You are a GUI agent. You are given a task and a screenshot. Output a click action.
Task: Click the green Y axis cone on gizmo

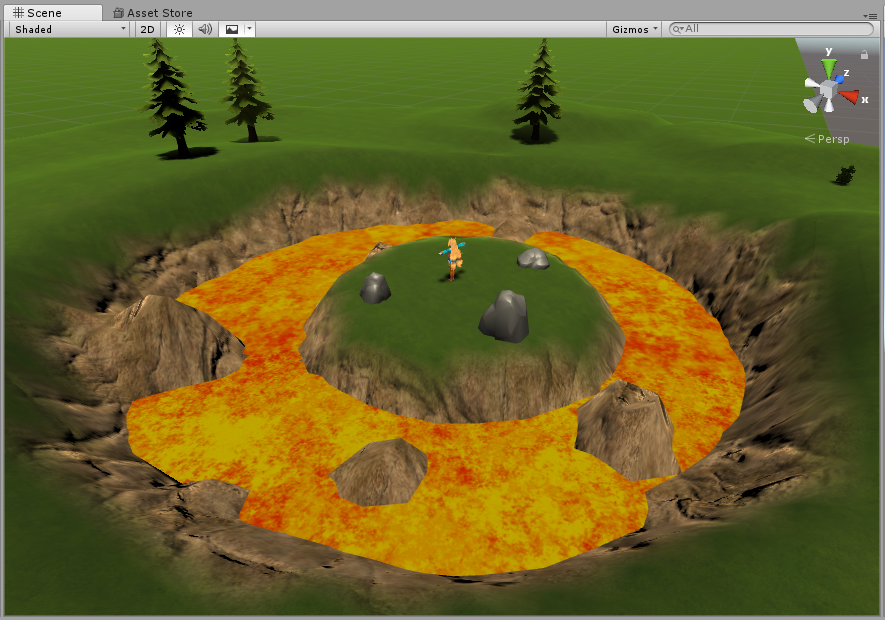pyautogui.click(x=828, y=67)
